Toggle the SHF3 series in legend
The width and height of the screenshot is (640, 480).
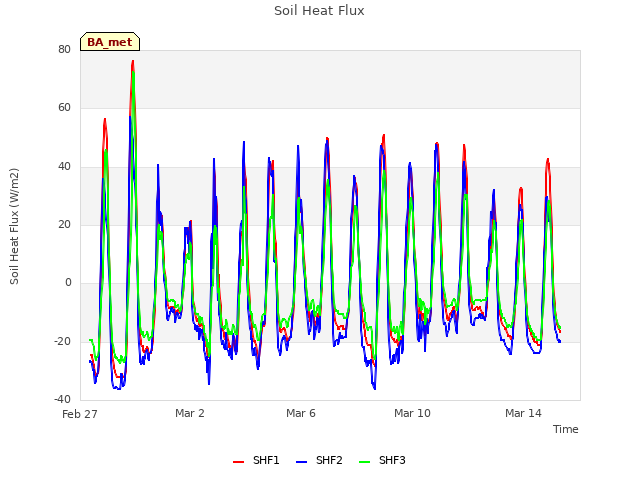pyautogui.click(x=382, y=460)
